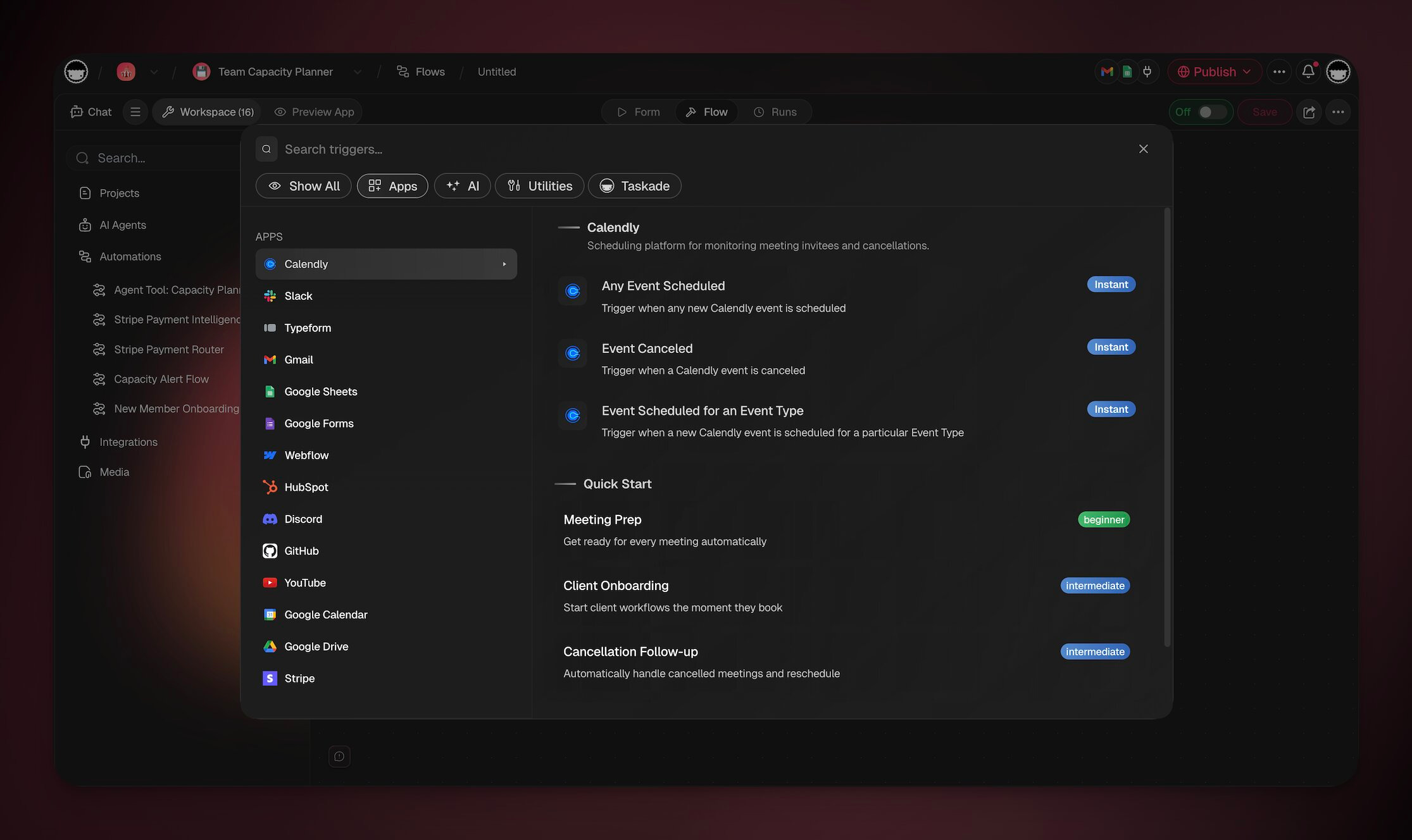The height and width of the screenshot is (840, 1412).
Task: Click the Gmail icon in top bar
Action: (x=1106, y=71)
